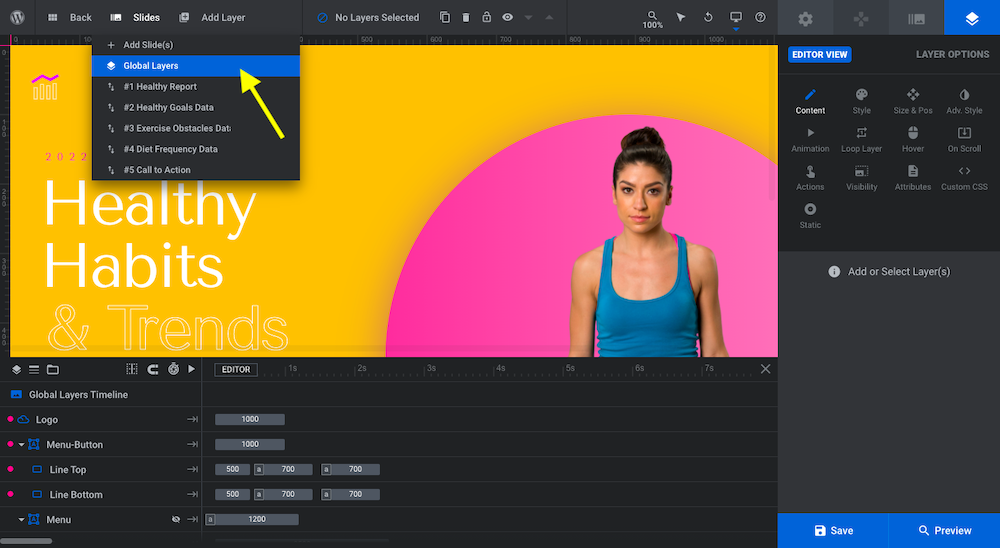The image size is (1000, 548).
Task: Open the Content layer option
Action: 810,101
